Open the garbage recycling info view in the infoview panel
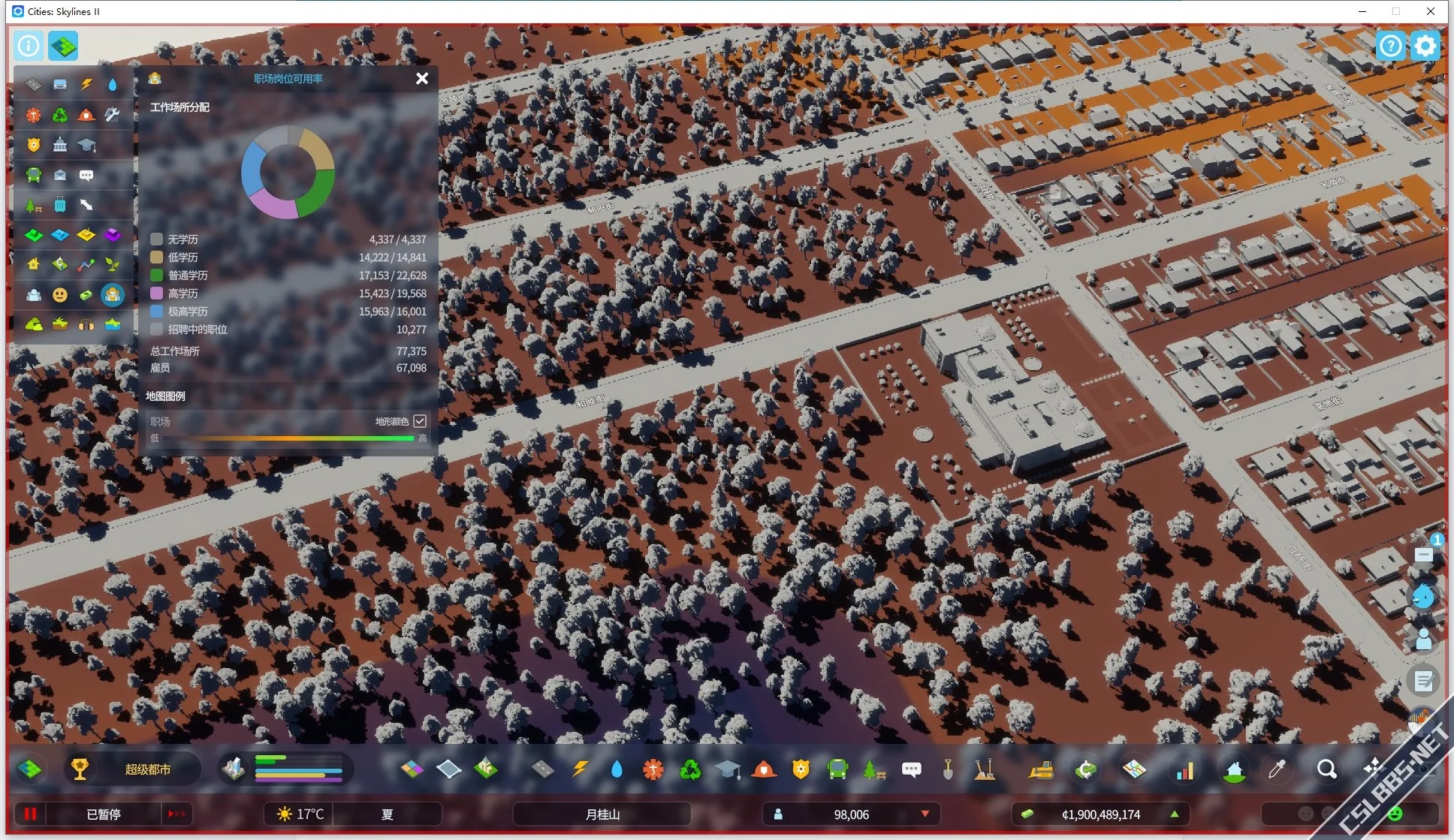The height and width of the screenshot is (840, 1454). tap(60, 115)
